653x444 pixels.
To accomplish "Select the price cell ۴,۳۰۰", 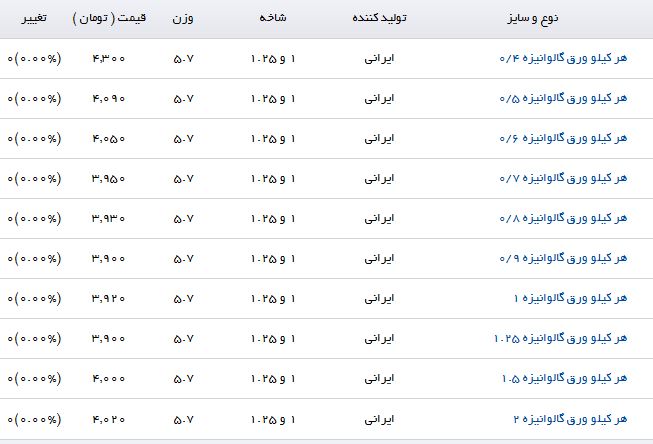I will coord(108,59).
